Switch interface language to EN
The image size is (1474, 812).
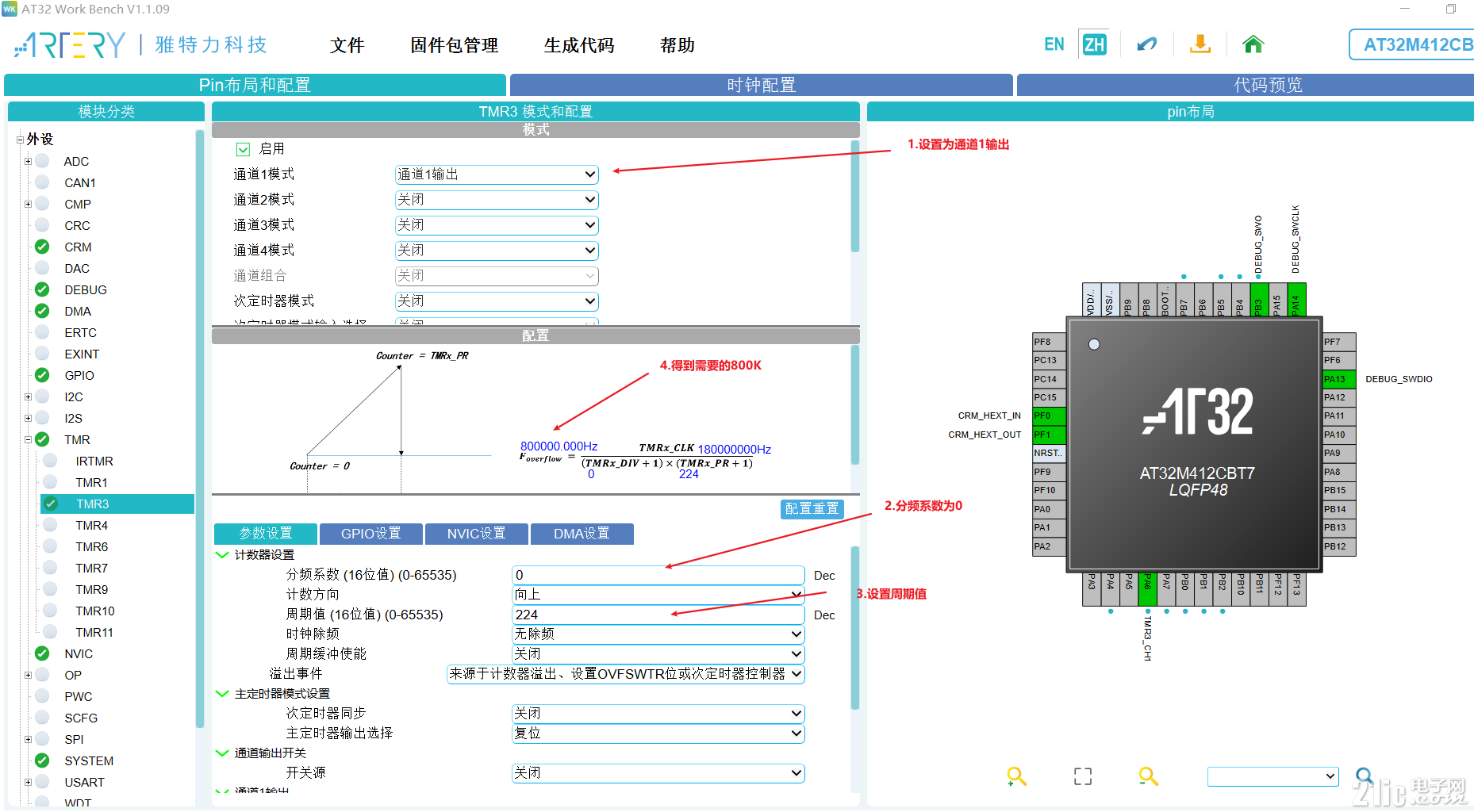(1054, 44)
